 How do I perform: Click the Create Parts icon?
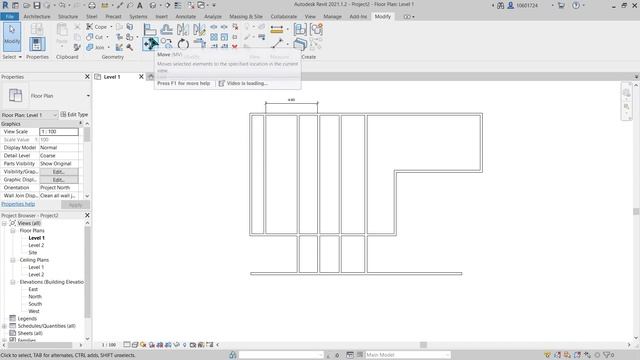[x=300, y=44]
